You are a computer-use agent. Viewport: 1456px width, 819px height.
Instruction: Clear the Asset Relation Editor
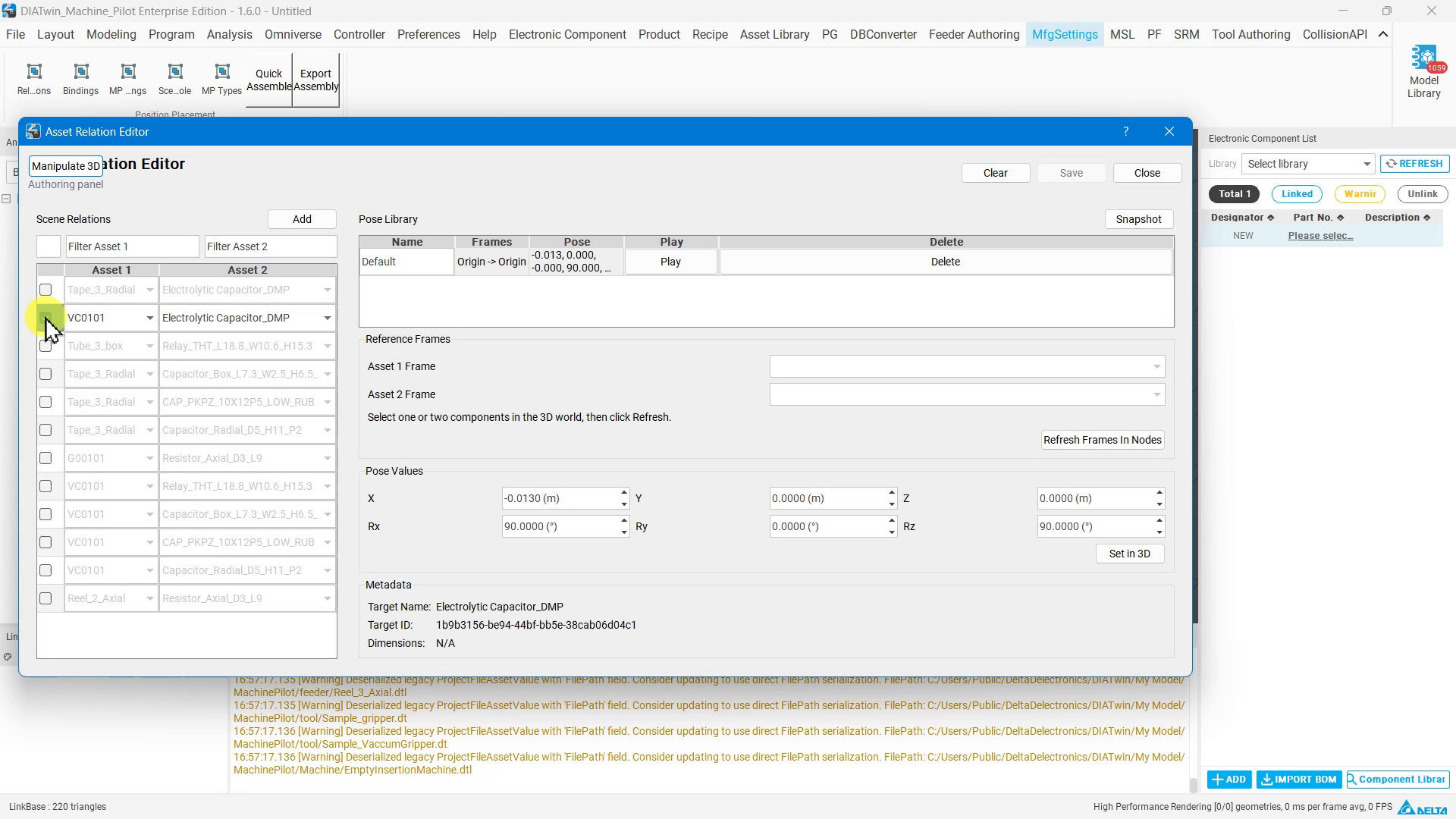[996, 173]
